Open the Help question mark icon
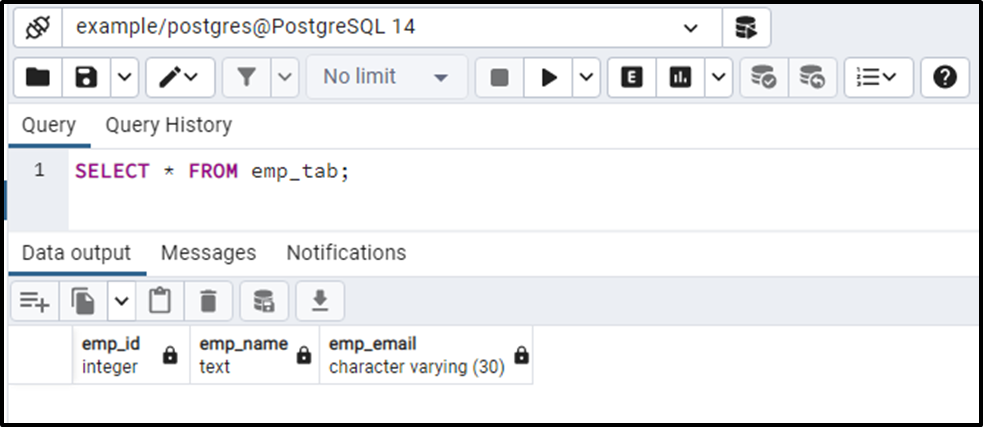983x427 pixels. pos(945,78)
